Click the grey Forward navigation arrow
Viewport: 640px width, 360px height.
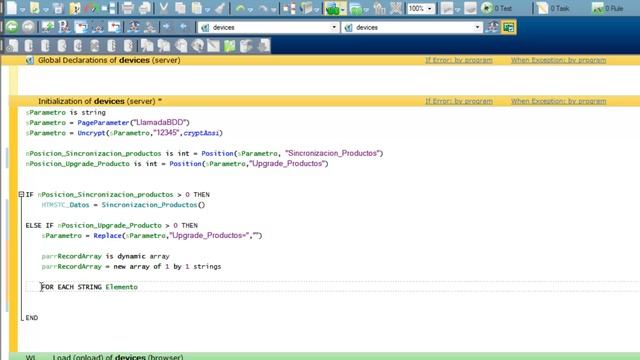(x=28, y=27)
